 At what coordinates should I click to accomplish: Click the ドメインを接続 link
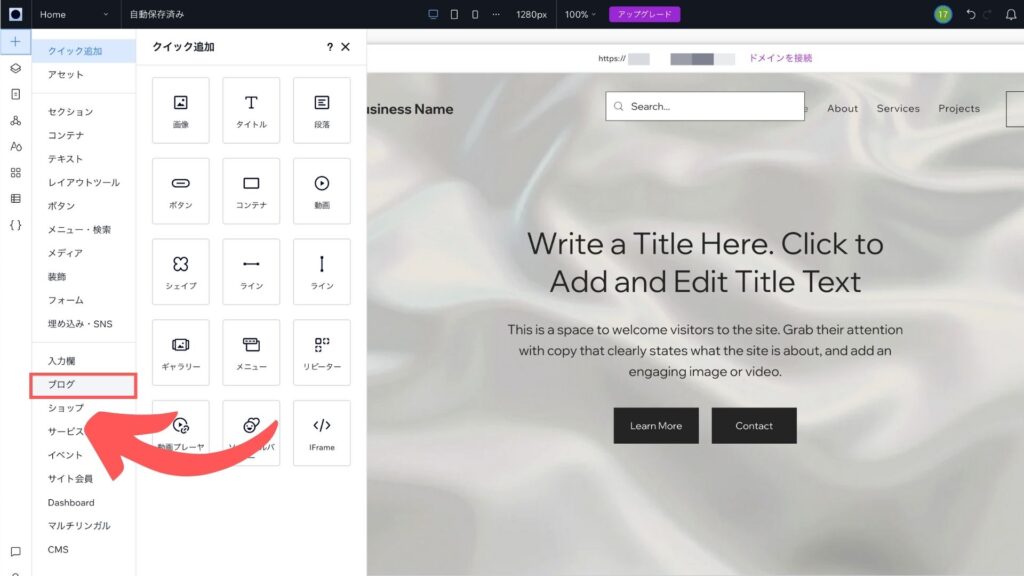pyautogui.click(x=780, y=58)
